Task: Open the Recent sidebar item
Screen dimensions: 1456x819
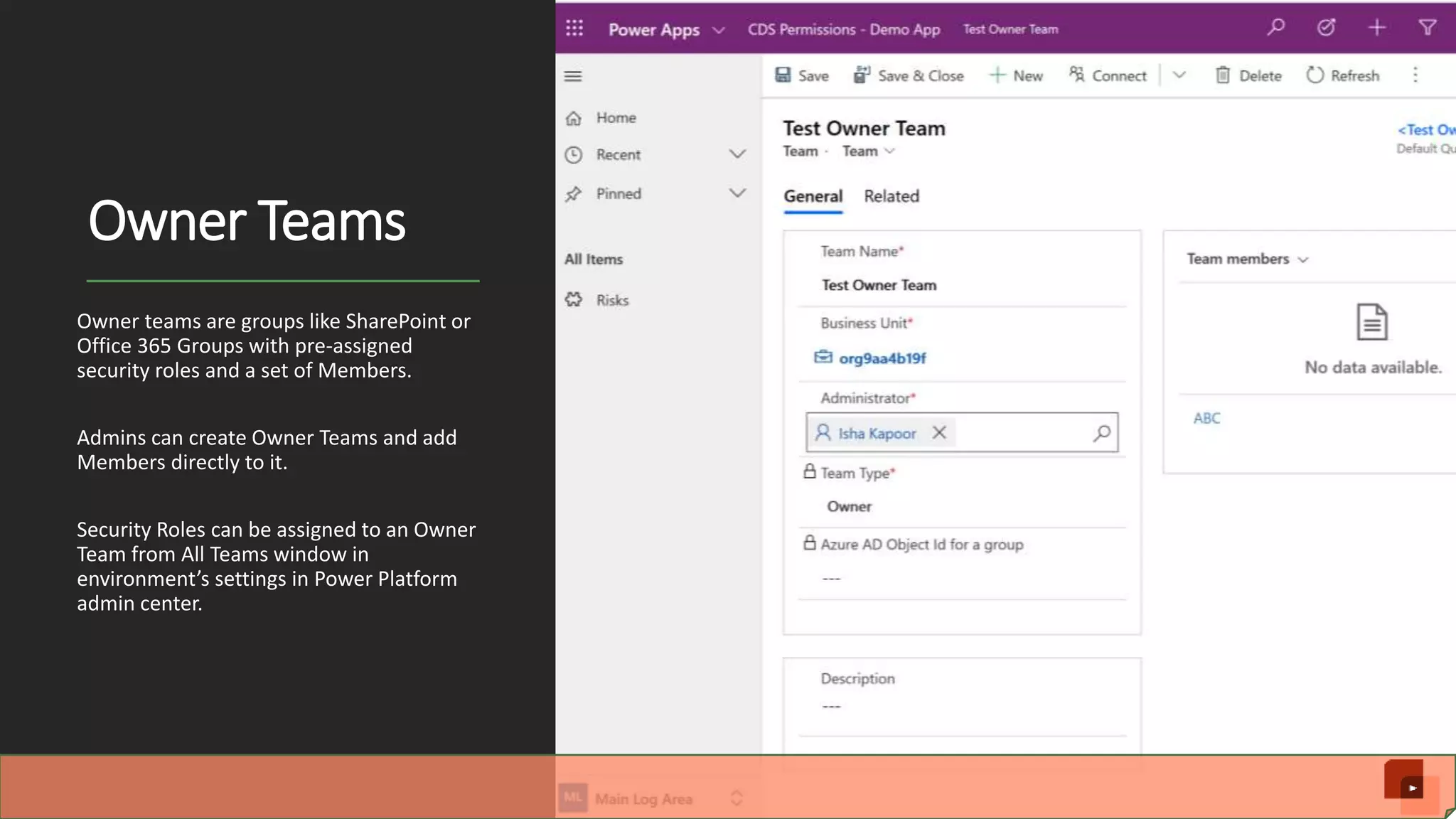Action: pos(619,155)
